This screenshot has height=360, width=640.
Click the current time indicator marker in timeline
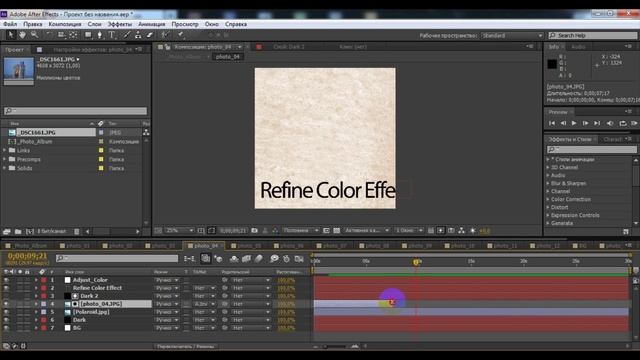[416, 262]
